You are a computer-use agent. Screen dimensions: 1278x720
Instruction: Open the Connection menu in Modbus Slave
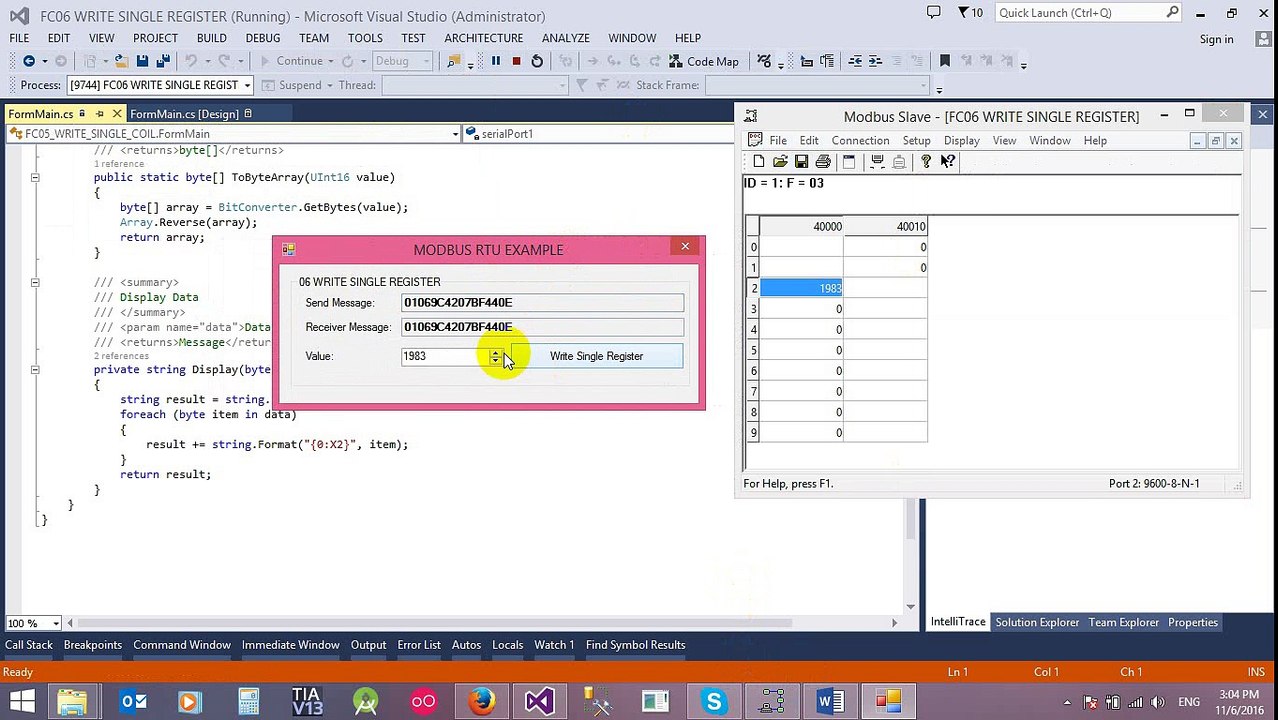(x=860, y=141)
